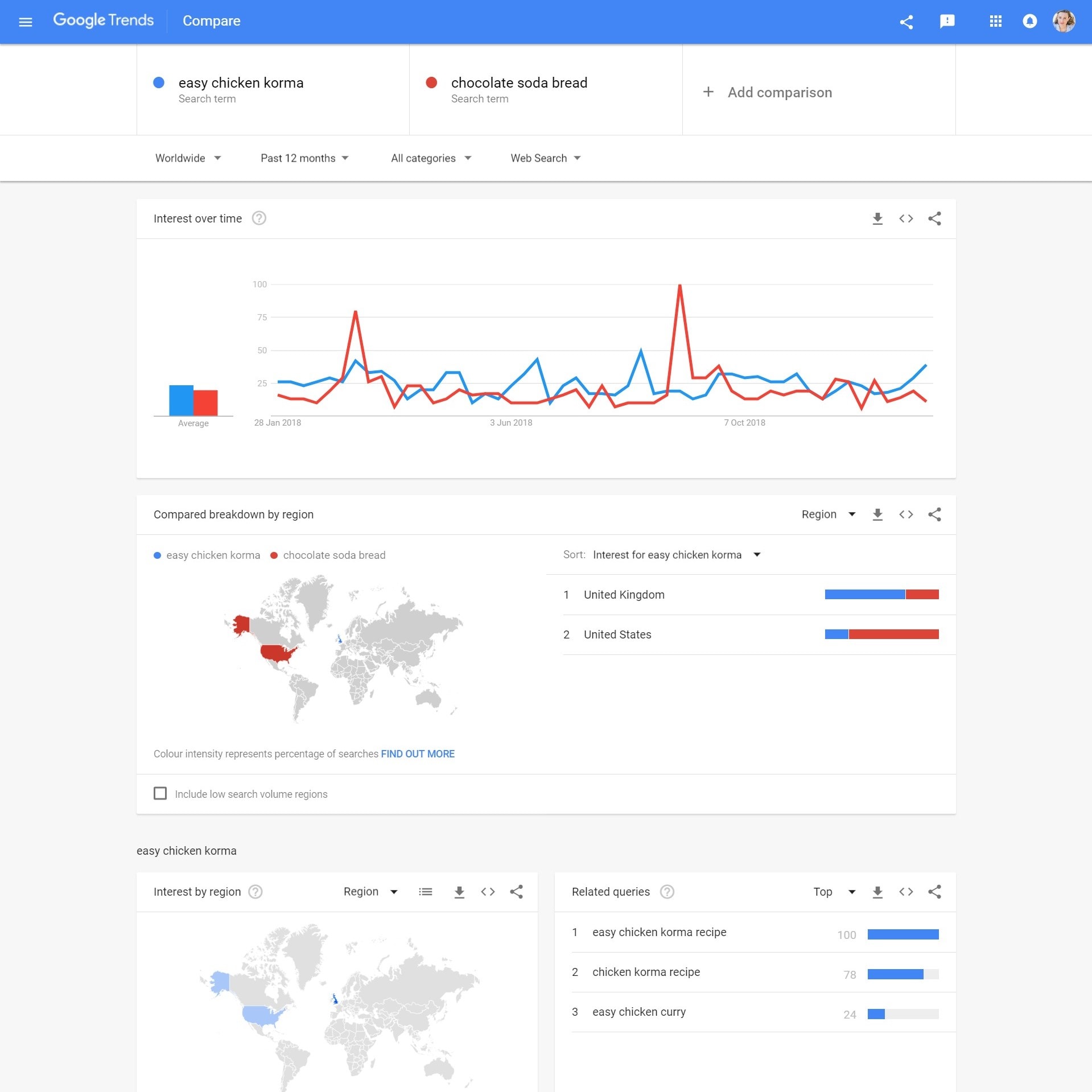This screenshot has height=1092, width=1092.
Task: Open query easy chicken curry
Action: coord(638,1012)
